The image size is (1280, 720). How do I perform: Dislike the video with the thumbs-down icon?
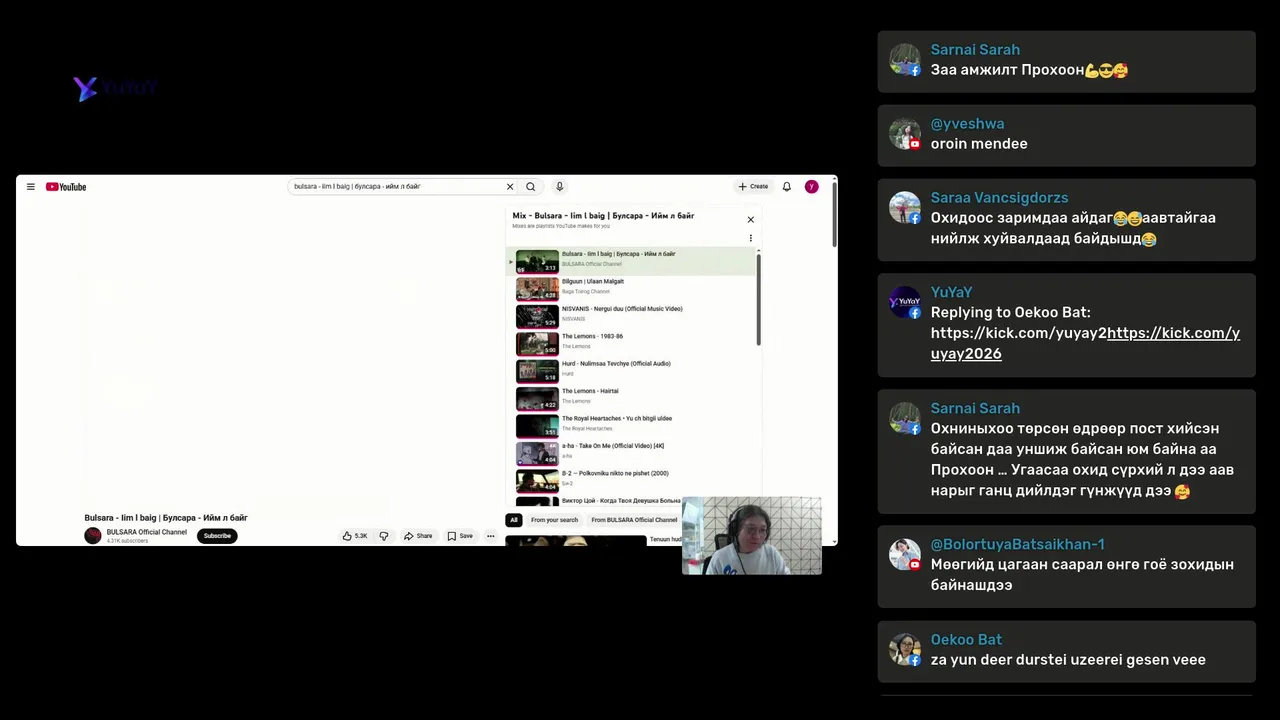coord(384,536)
